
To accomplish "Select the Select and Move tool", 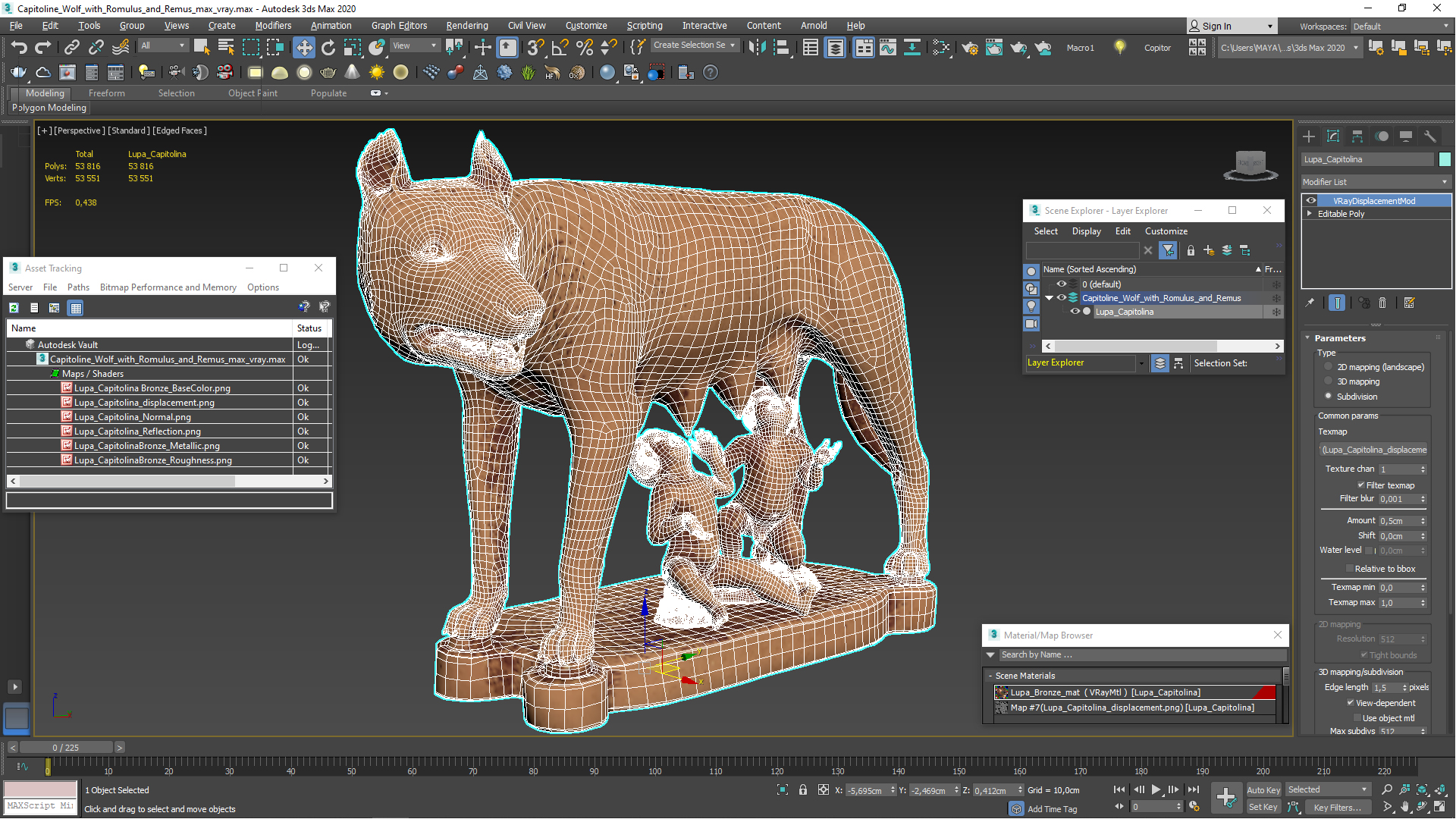I will pos(303,47).
